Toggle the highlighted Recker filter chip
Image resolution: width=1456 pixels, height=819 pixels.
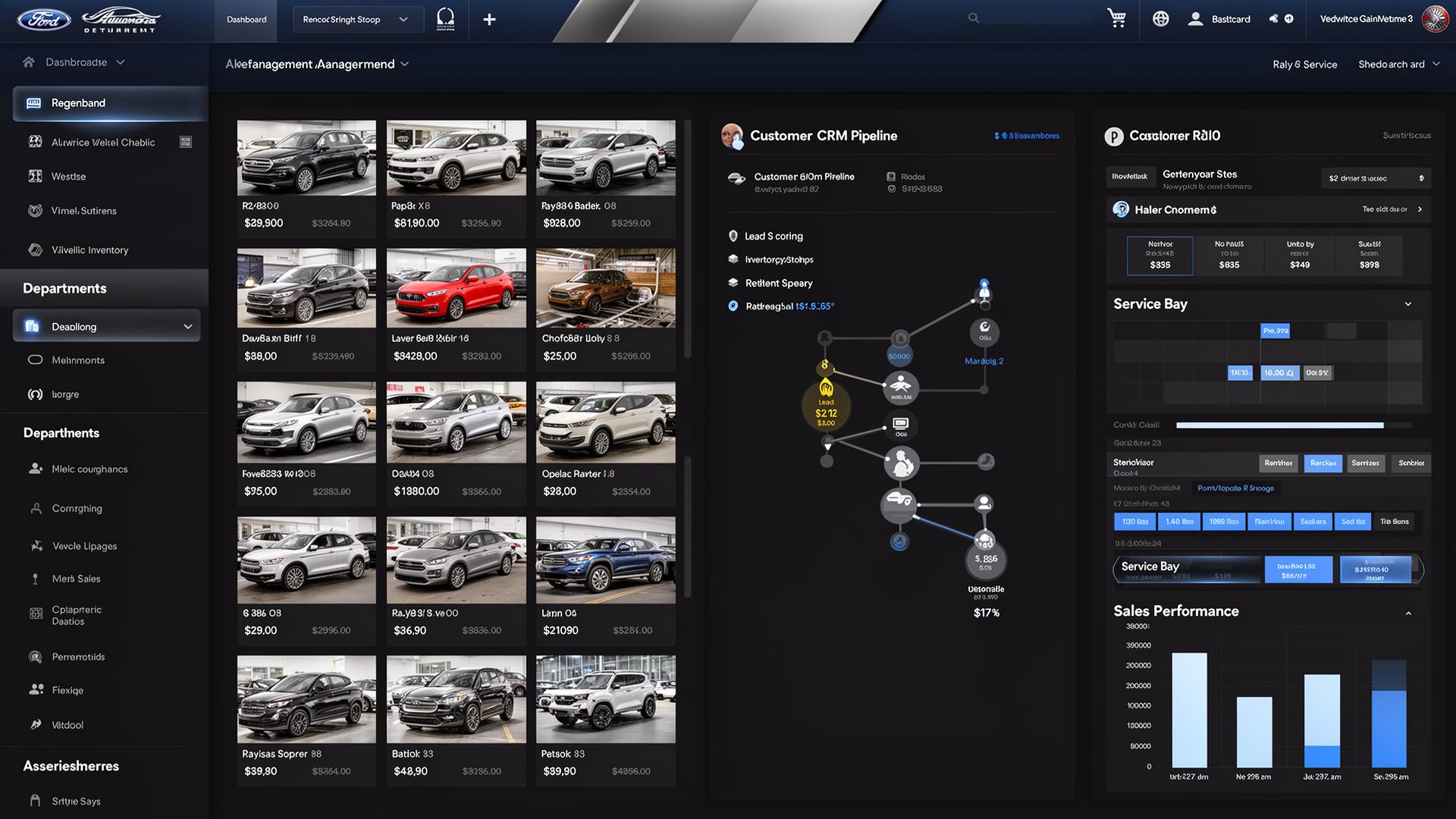[x=1323, y=463]
